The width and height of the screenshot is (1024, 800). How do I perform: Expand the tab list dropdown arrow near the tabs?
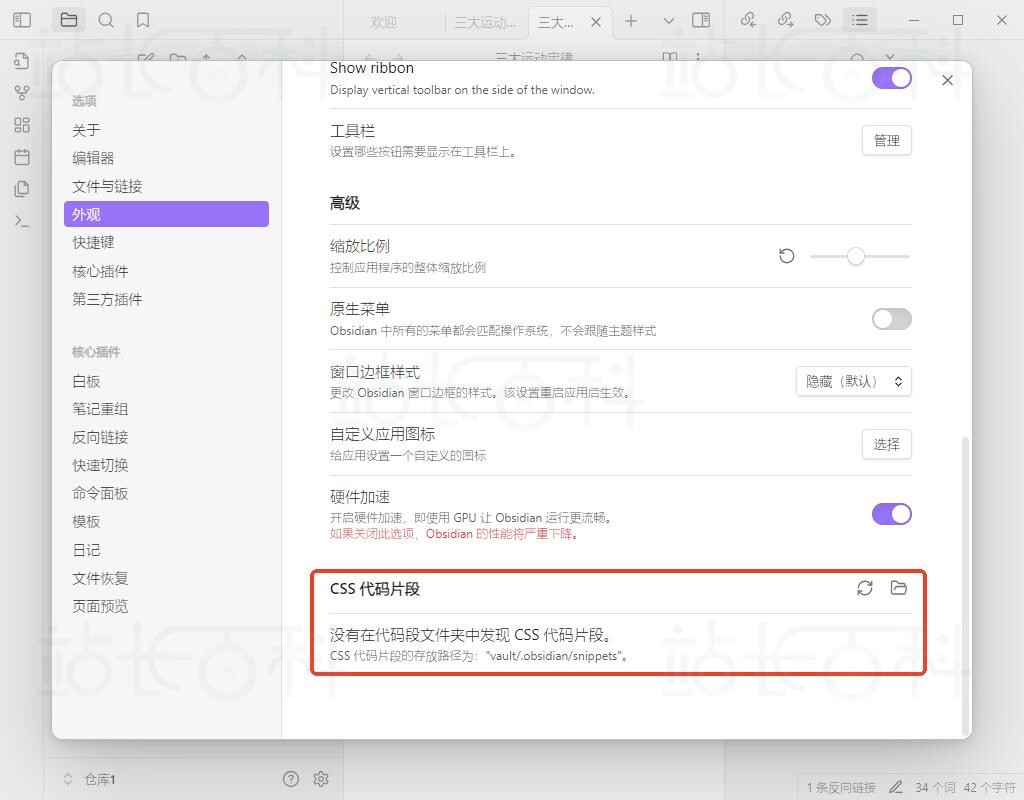click(668, 20)
